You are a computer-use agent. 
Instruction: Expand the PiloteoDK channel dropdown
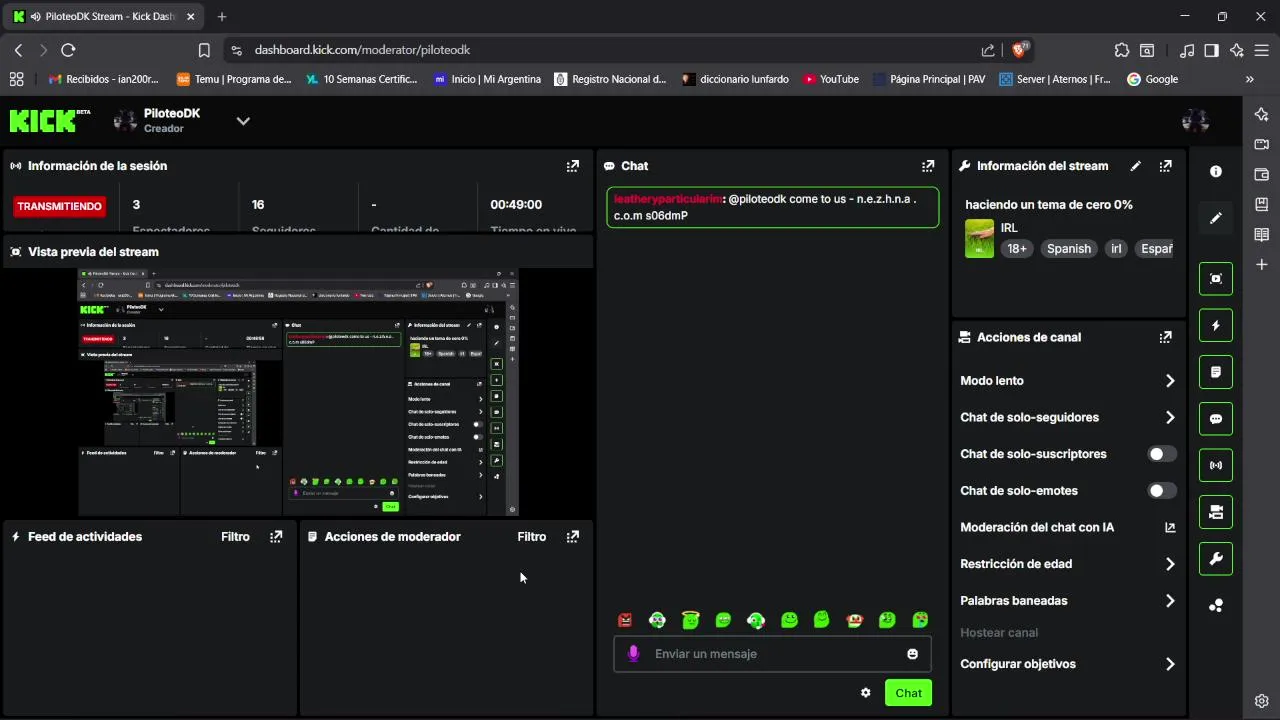(x=243, y=121)
